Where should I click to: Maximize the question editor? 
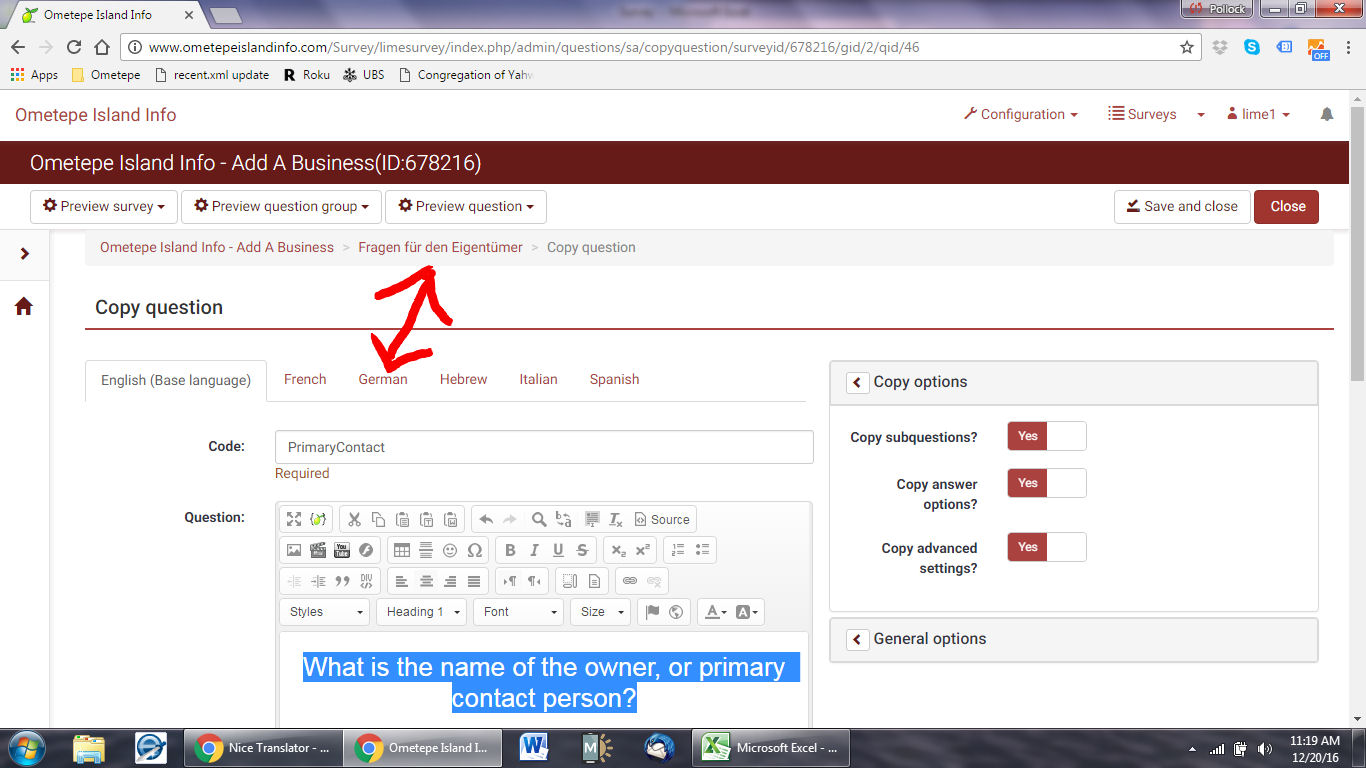(x=294, y=519)
